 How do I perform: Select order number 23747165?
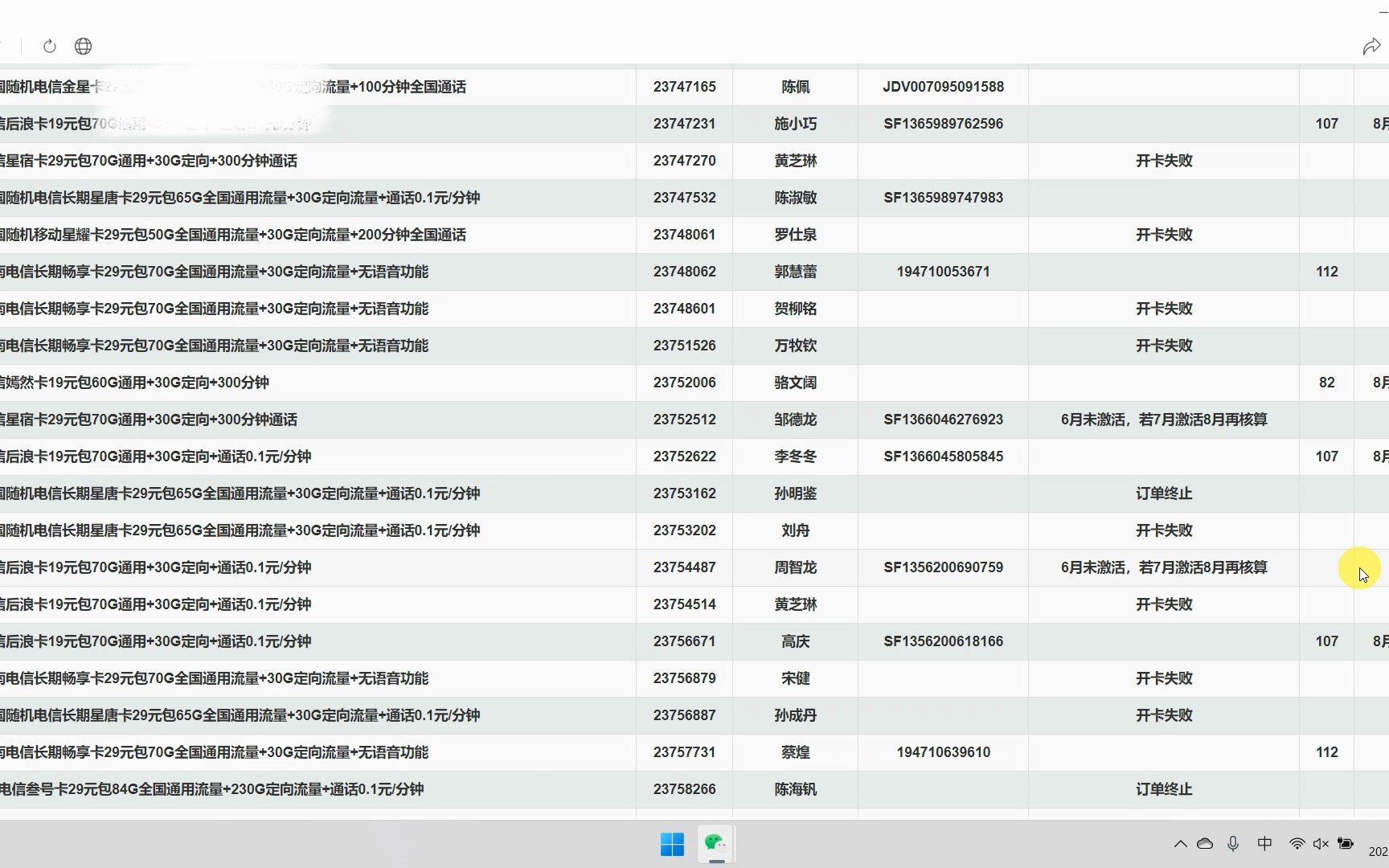tap(685, 87)
